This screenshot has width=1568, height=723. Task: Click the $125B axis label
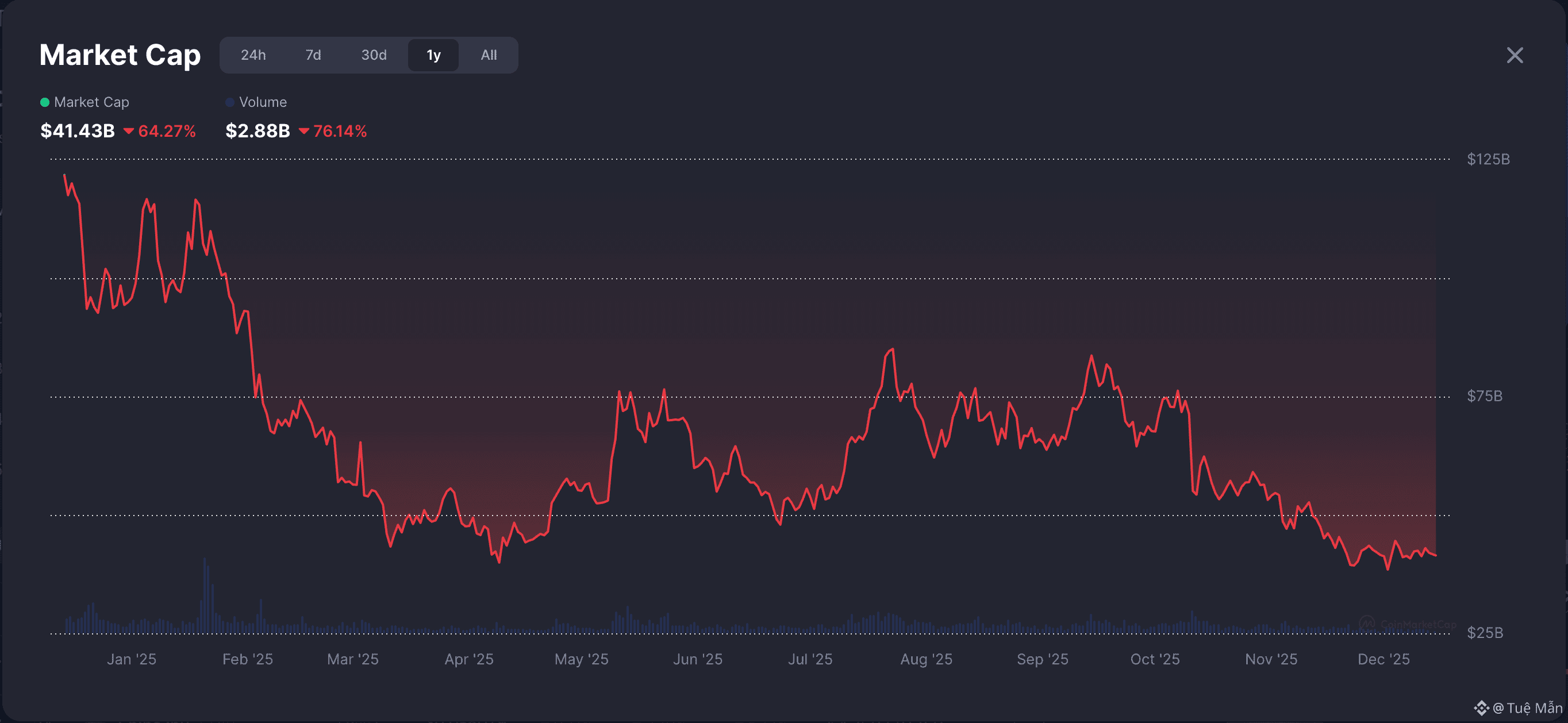click(1488, 159)
